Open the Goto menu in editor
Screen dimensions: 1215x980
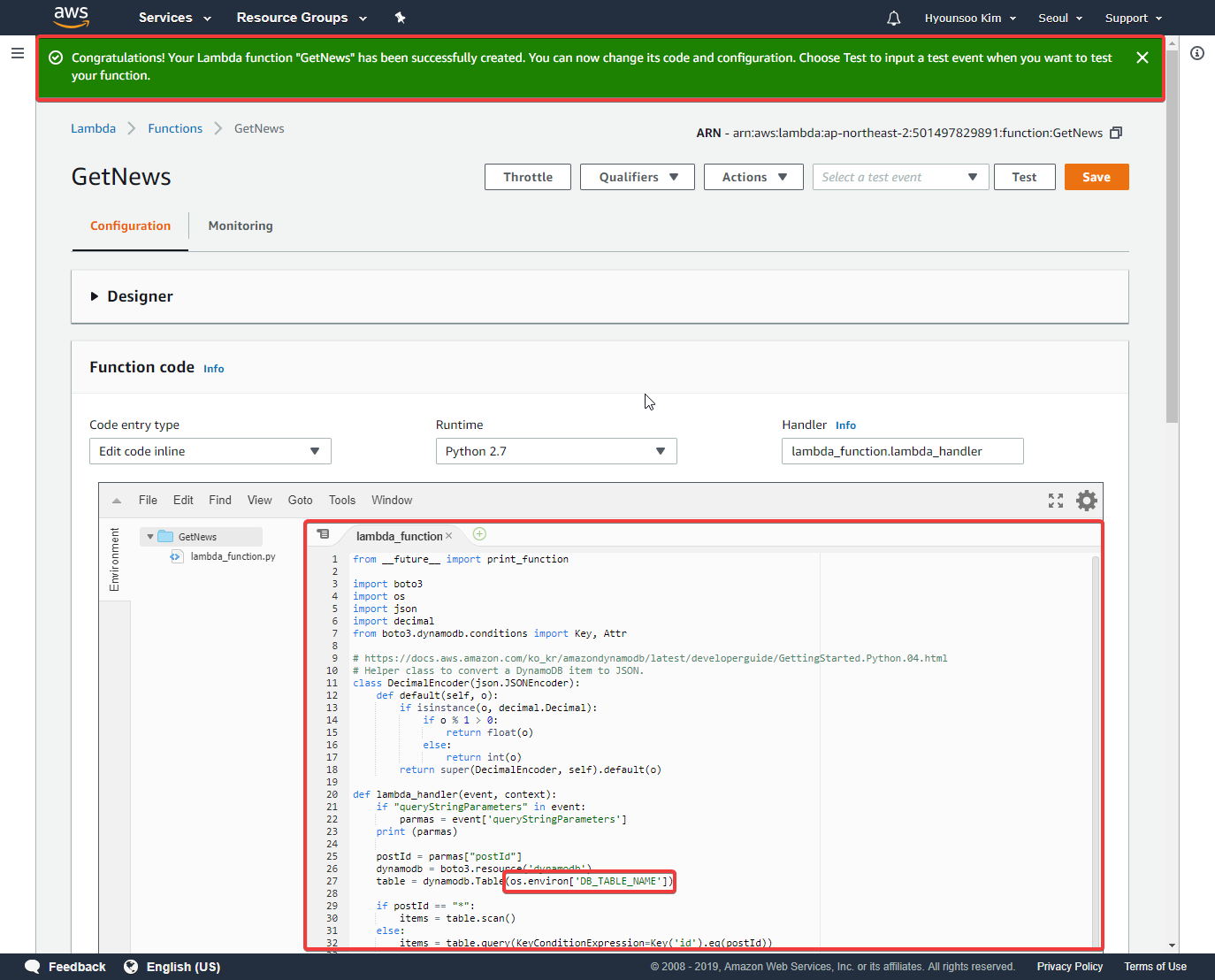(300, 500)
